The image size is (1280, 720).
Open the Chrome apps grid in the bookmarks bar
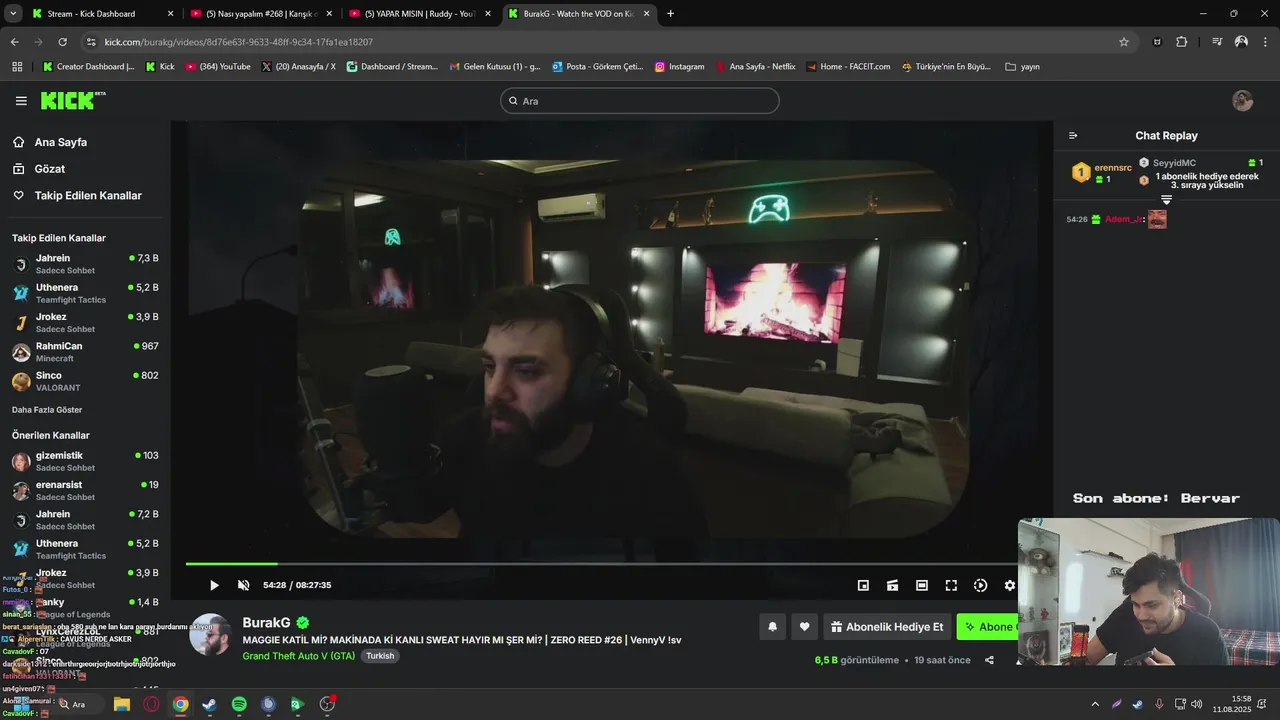pos(17,67)
